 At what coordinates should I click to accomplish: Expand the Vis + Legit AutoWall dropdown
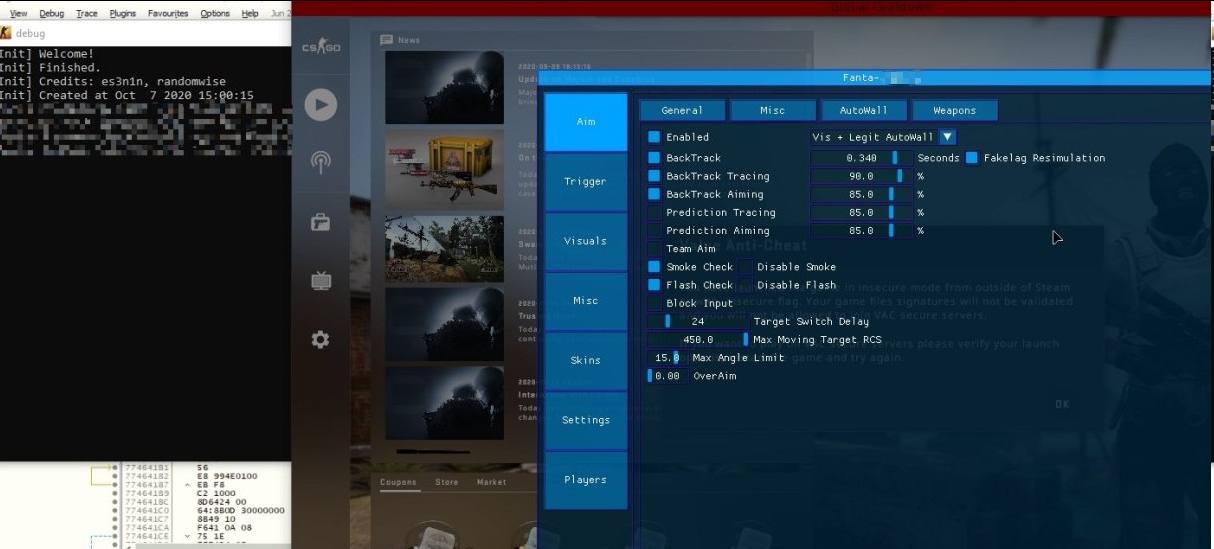point(948,137)
